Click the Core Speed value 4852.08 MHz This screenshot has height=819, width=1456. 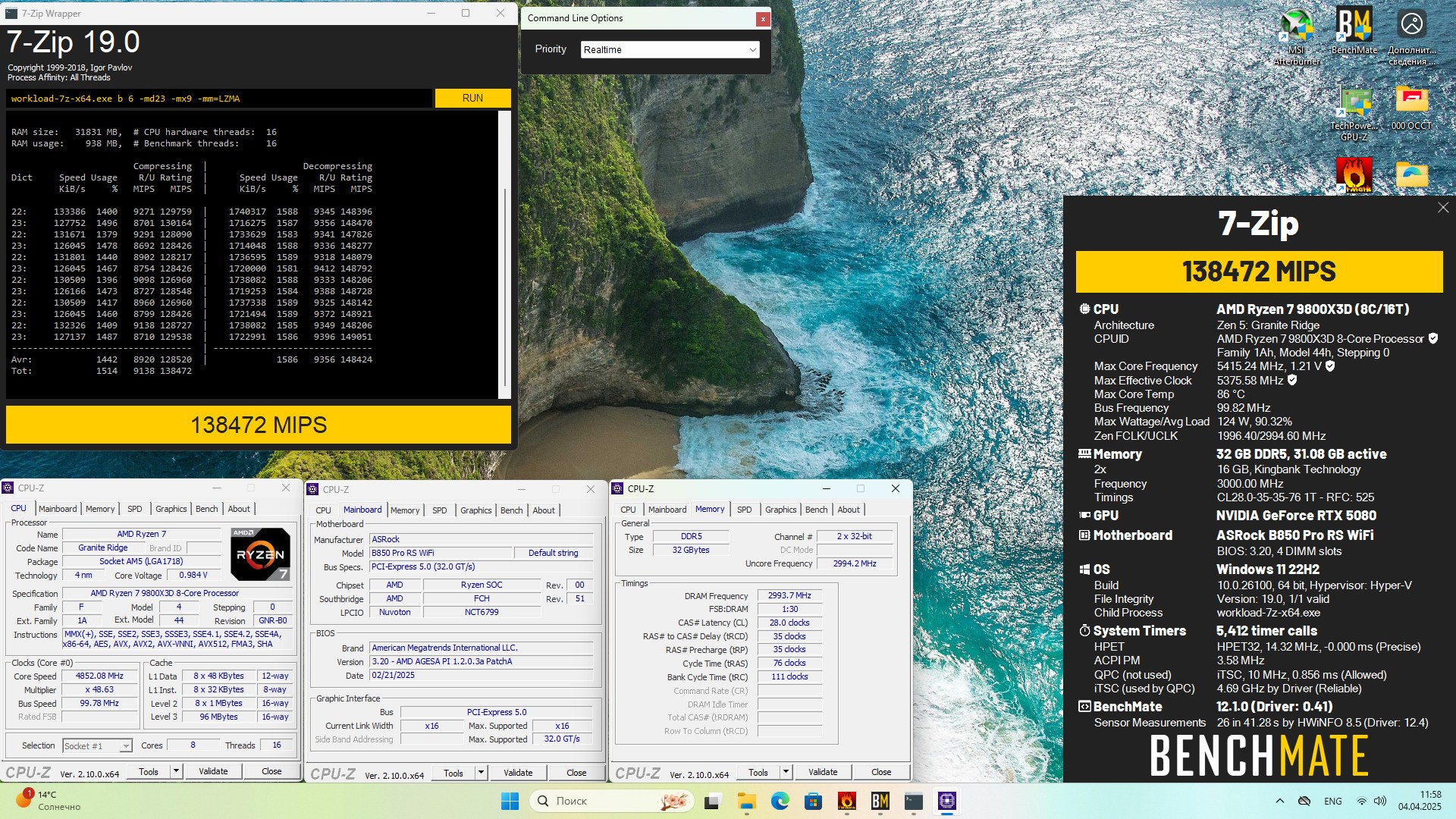(99, 676)
